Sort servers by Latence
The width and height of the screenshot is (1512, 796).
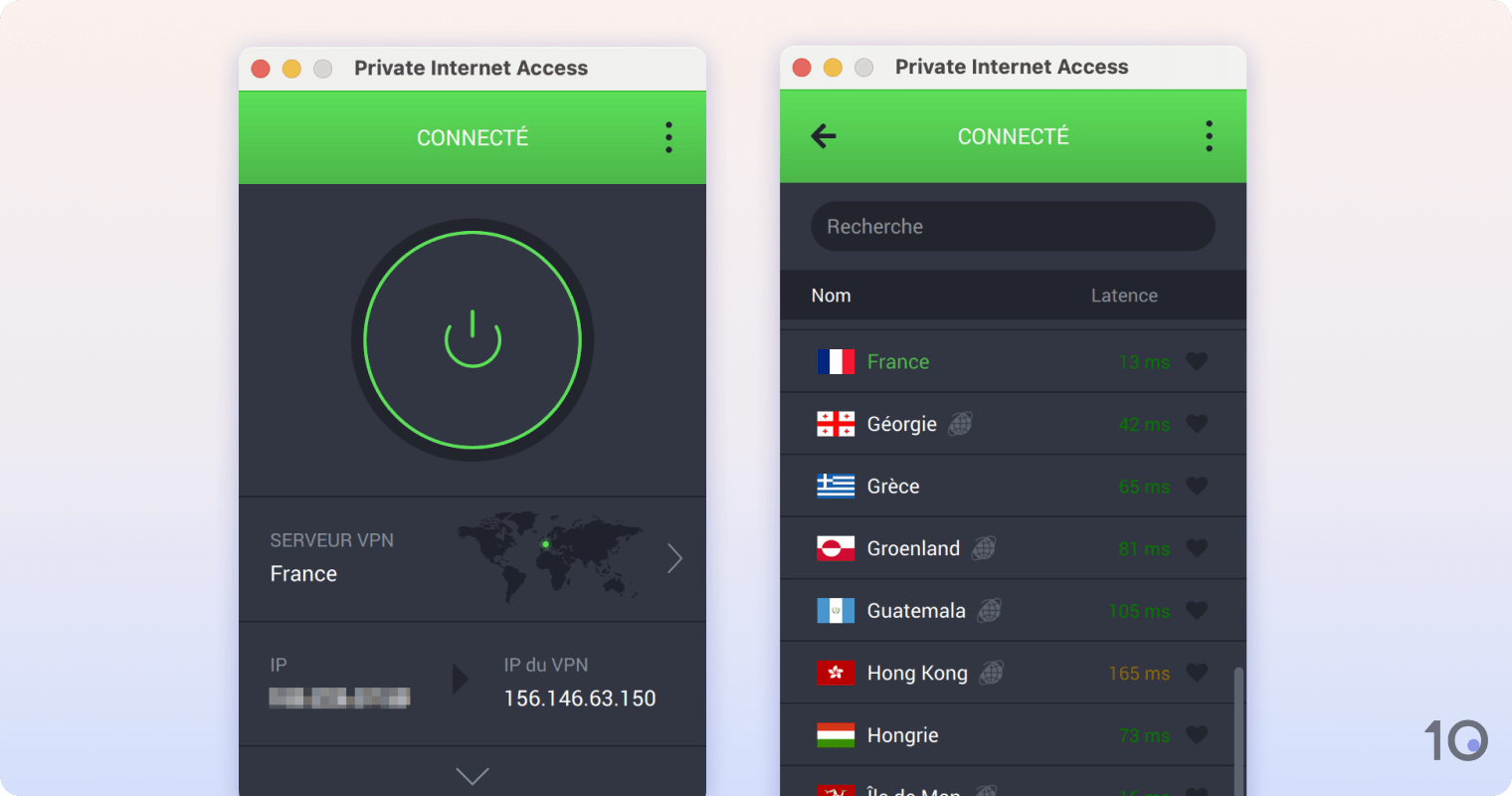(1124, 296)
